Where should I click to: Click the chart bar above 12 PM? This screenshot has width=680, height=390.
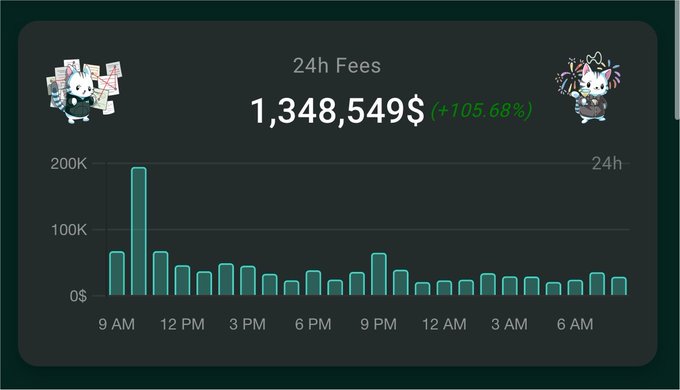pos(182,280)
